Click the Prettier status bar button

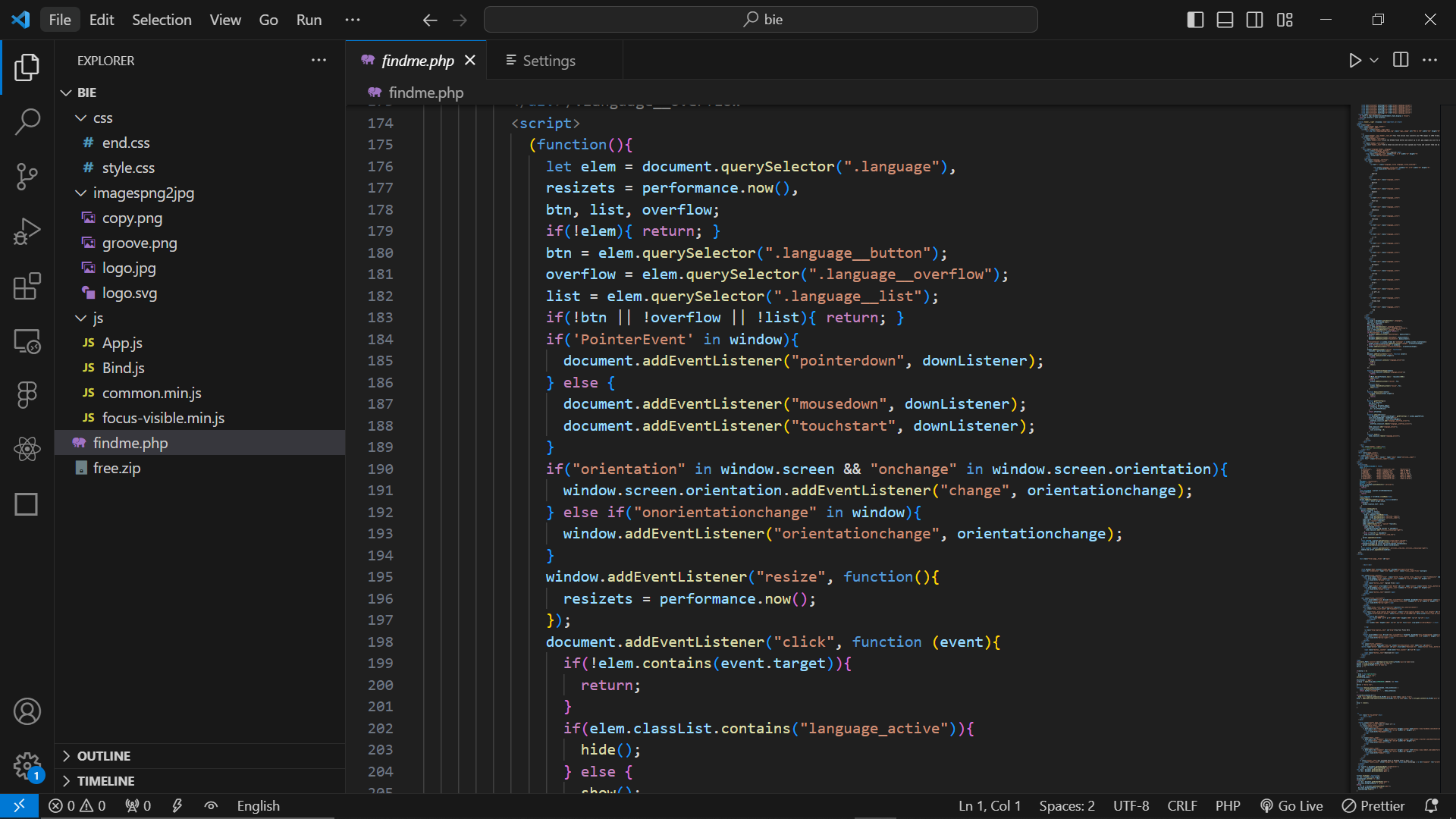pyautogui.click(x=1373, y=806)
